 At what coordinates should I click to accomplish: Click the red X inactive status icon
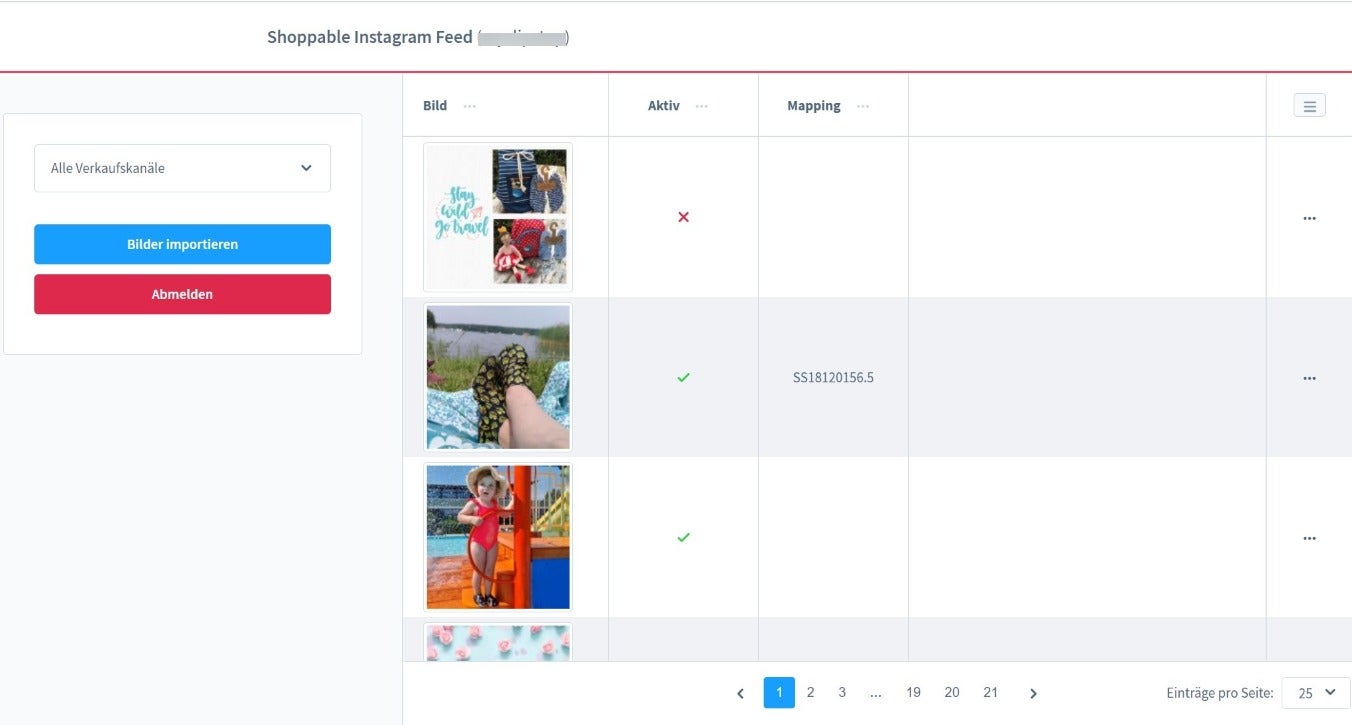(x=683, y=217)
